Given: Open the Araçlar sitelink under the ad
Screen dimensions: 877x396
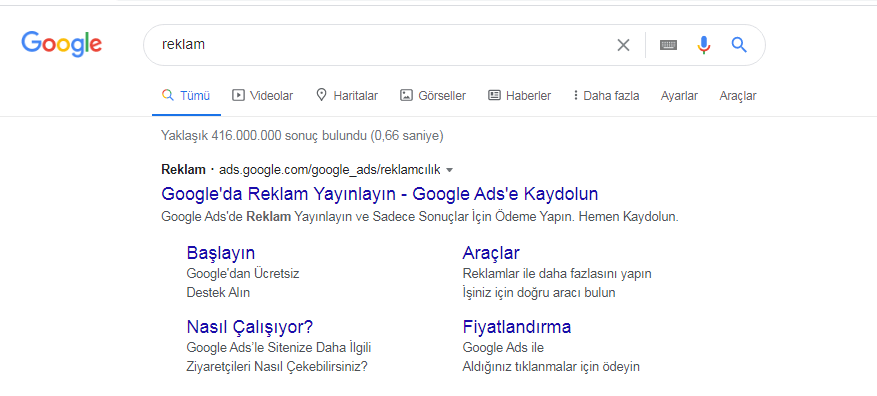Looking at the screenshot, I should coord(491,253).
